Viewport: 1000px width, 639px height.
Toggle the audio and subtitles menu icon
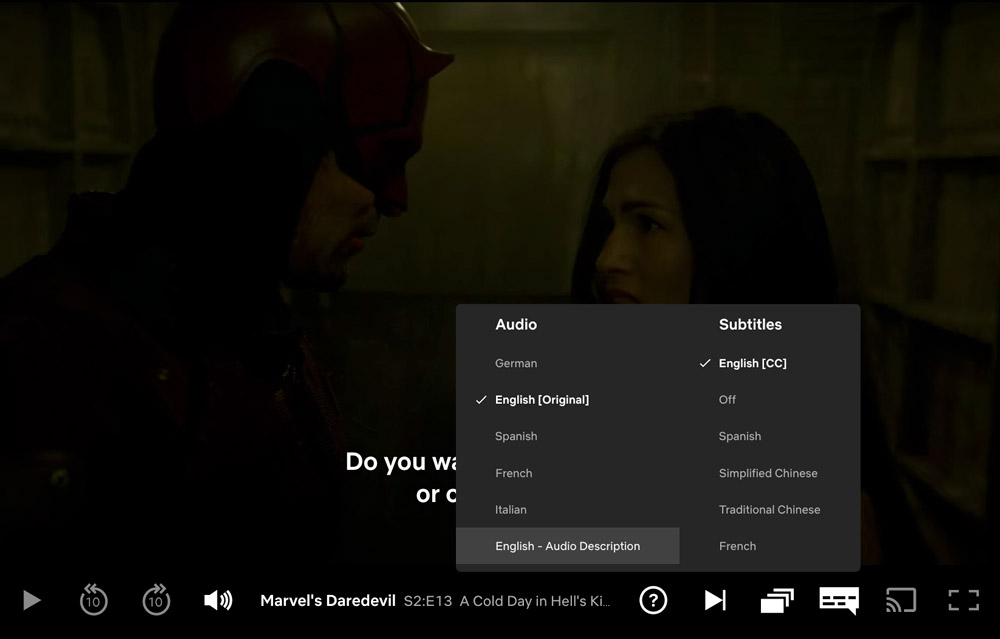click(x=839, y=601)
